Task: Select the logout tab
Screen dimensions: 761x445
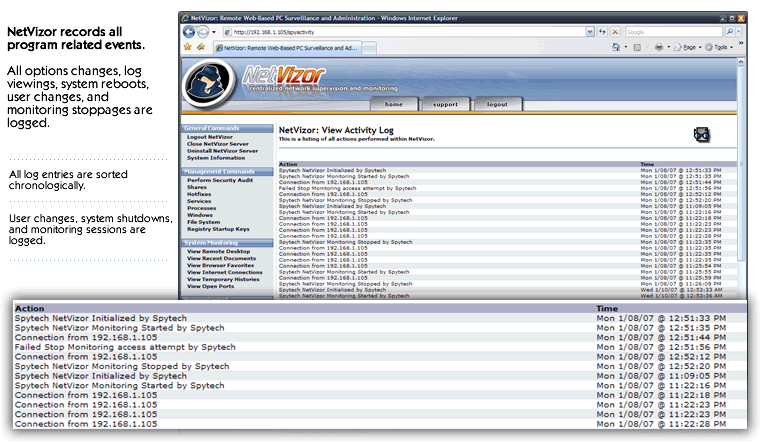Action: pos(496,104)
